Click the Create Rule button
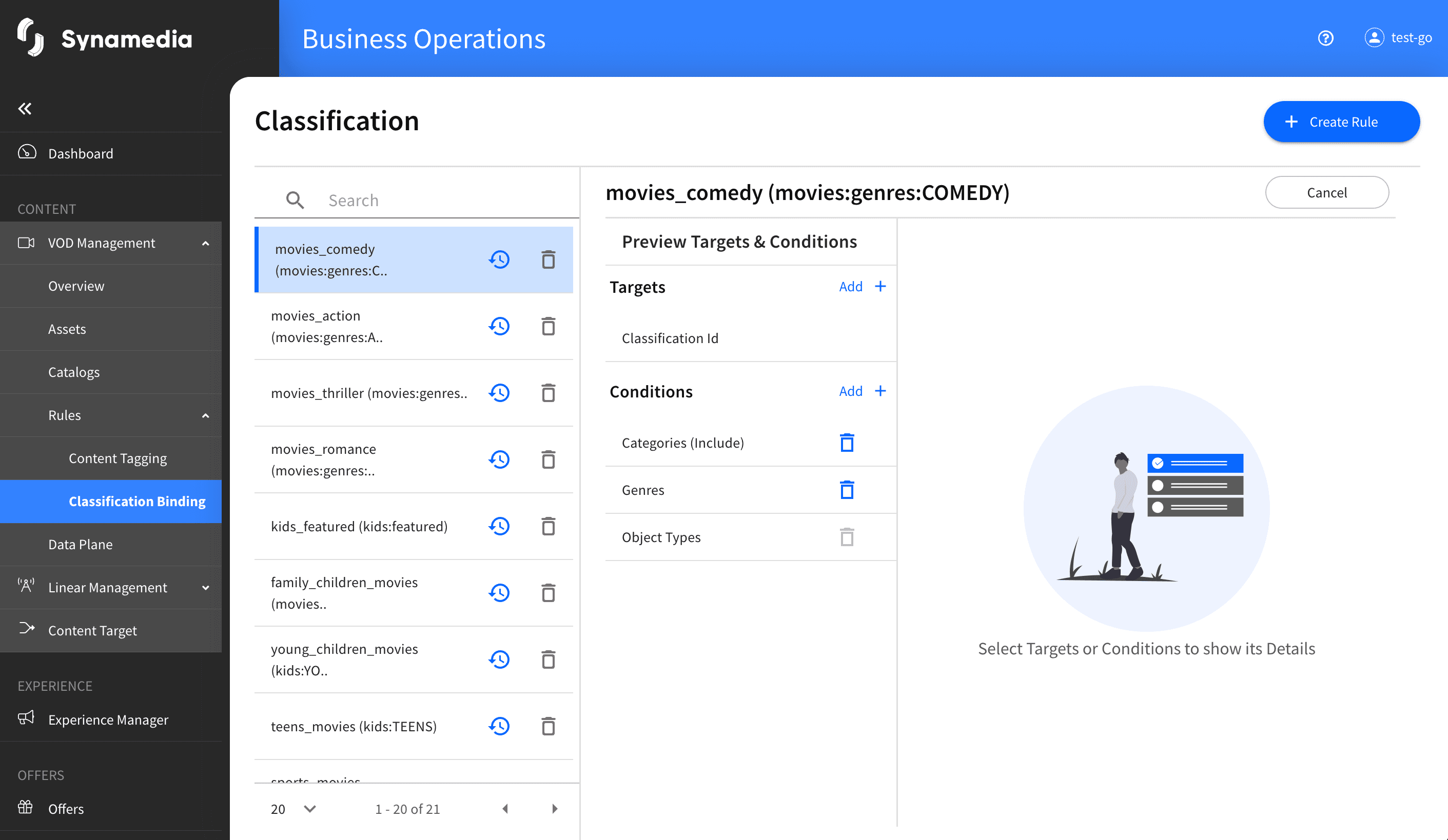This screenshot has height=840, width=1448. click(x=1341, y=122)
